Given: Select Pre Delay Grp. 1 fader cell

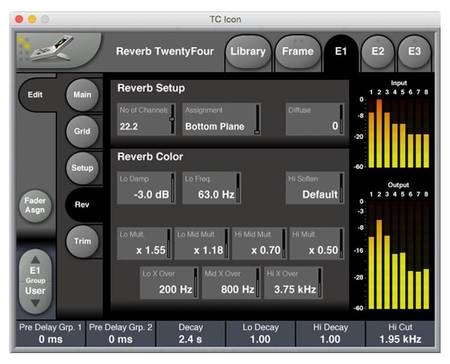Looking at the screenshot, I should coord(51,334).
